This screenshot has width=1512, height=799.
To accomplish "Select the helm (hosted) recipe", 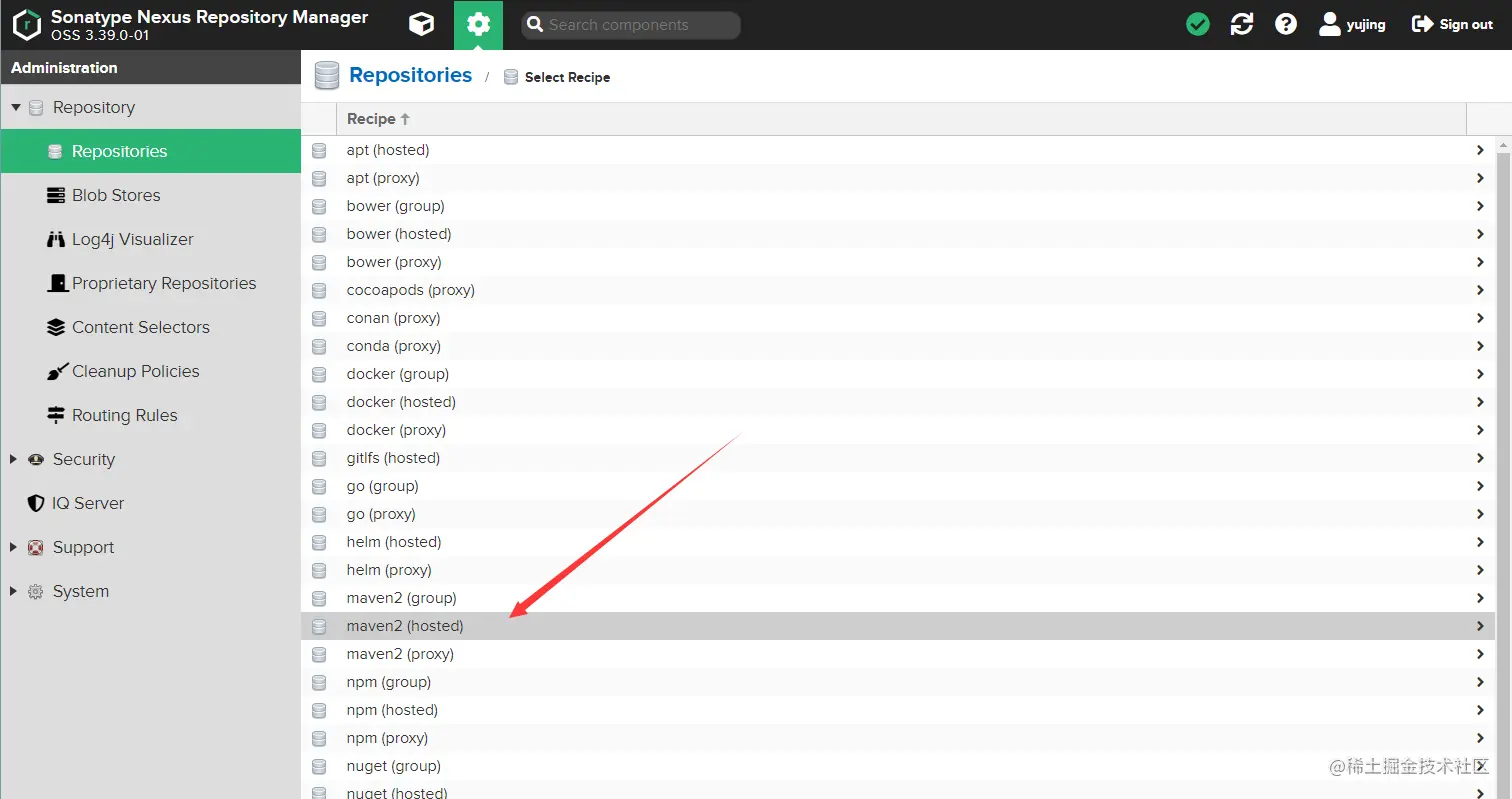I will [x=898, y=542].
